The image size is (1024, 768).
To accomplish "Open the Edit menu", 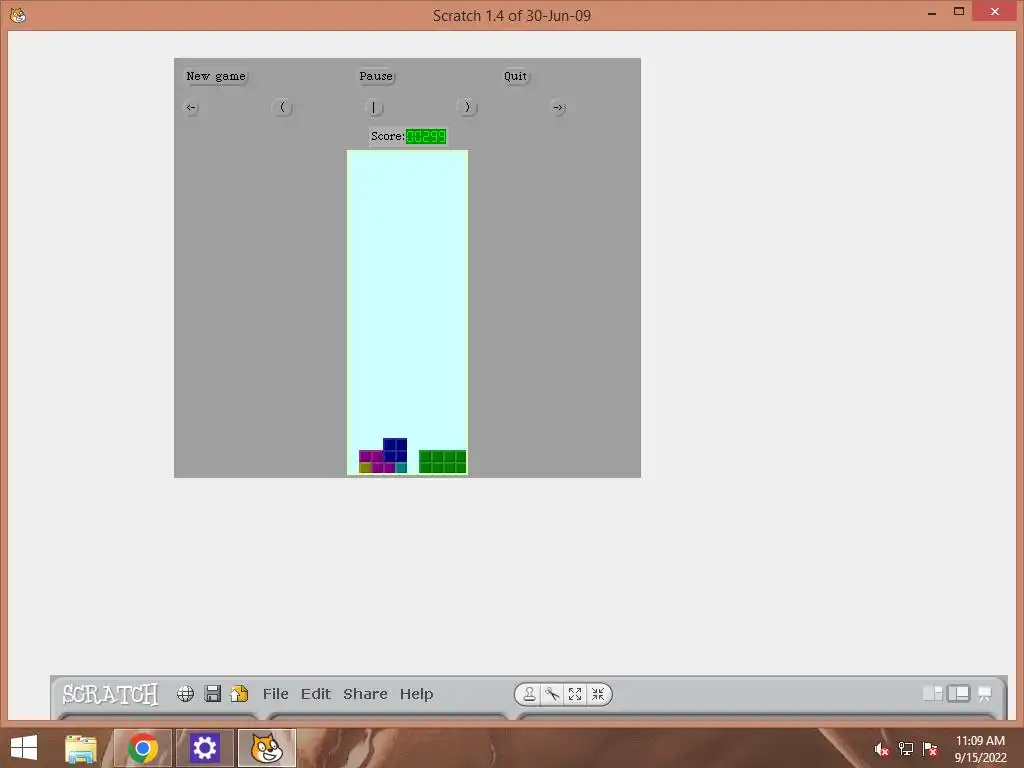I will [x=315, y=694].
